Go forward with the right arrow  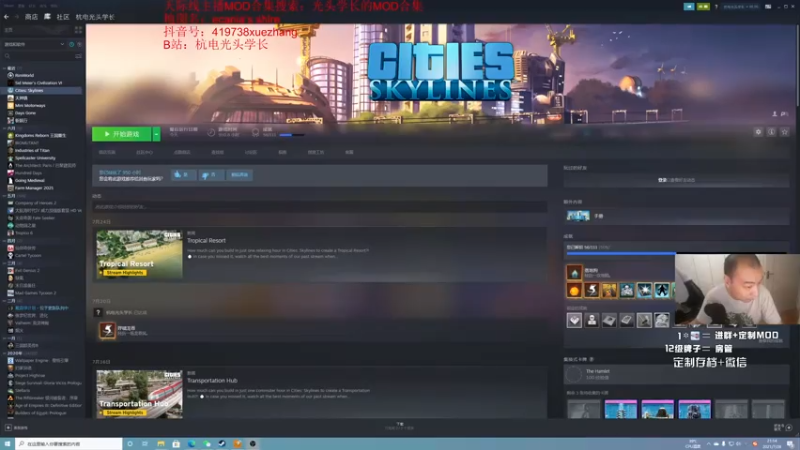[16, 17]
